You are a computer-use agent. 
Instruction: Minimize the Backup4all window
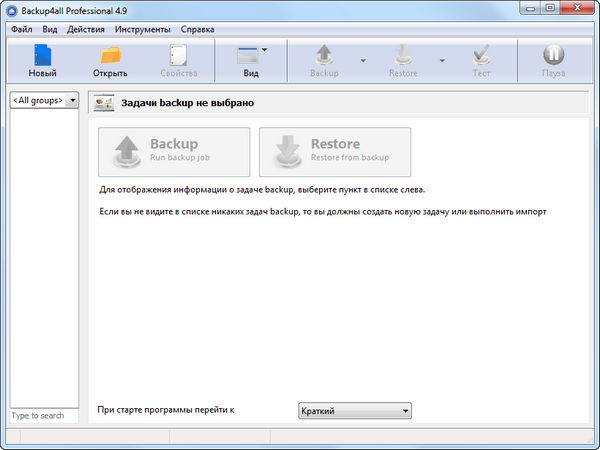click(530, 8)
